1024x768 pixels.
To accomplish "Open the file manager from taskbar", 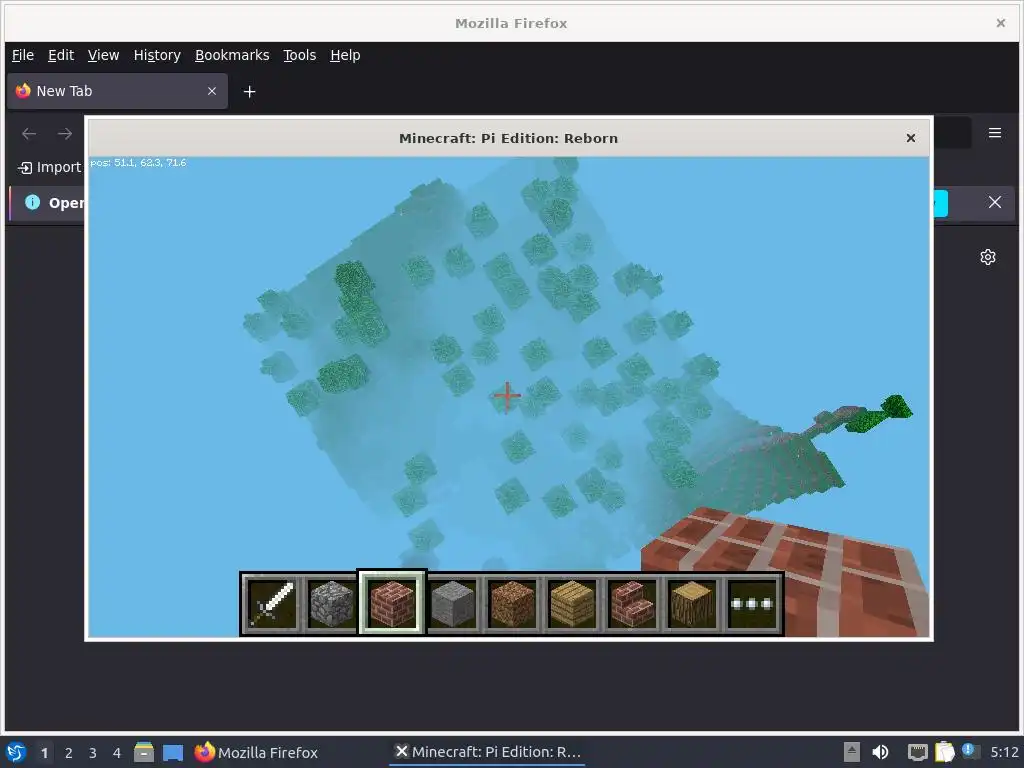I will 144,752.
